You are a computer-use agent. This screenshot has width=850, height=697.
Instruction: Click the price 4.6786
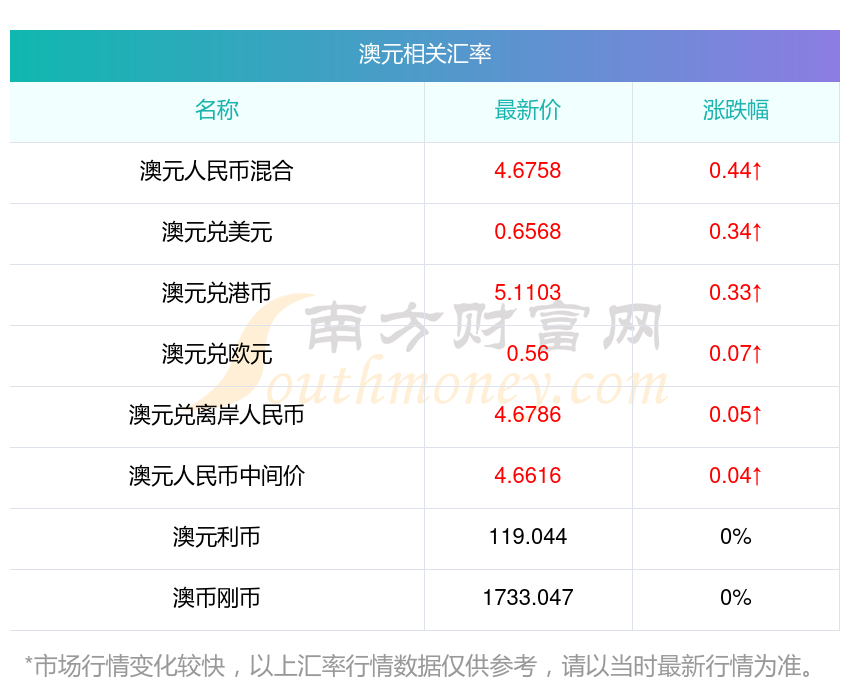click(527, 415)
